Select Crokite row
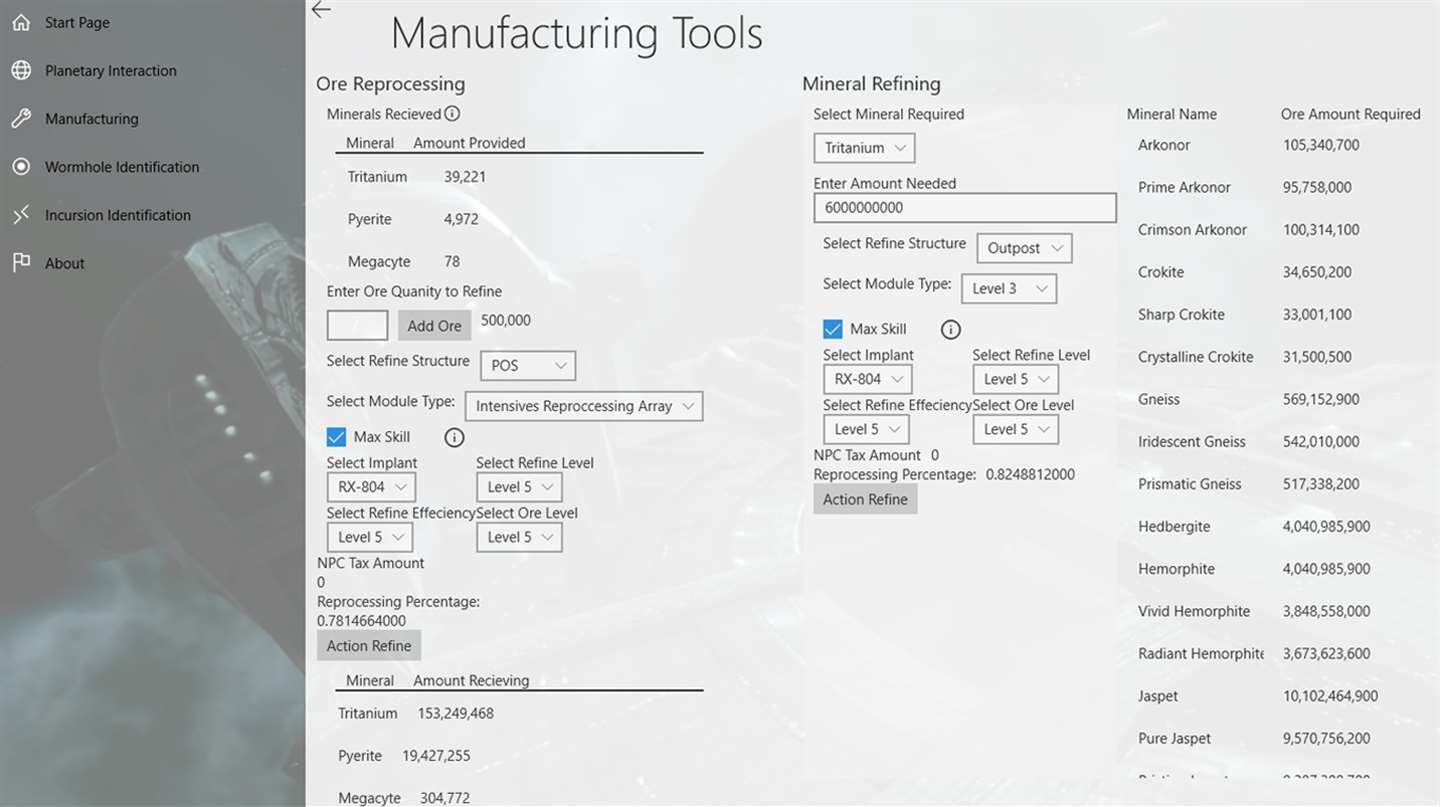 (1280, 272)
